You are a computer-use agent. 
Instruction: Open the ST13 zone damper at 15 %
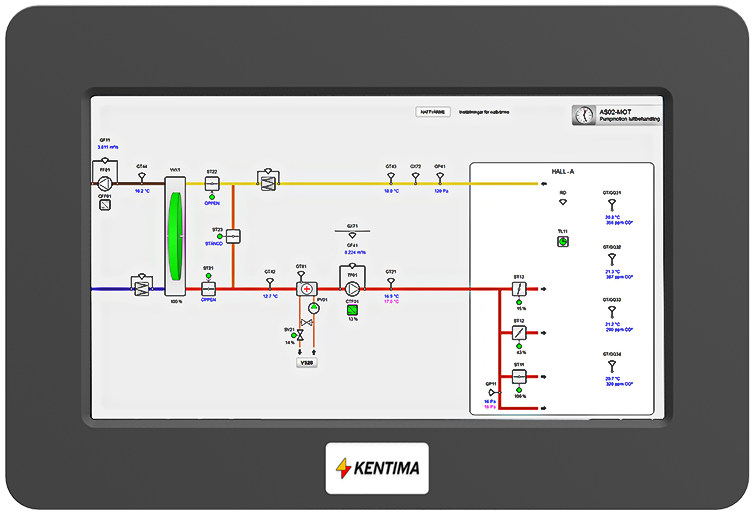(x=520, y=288)
